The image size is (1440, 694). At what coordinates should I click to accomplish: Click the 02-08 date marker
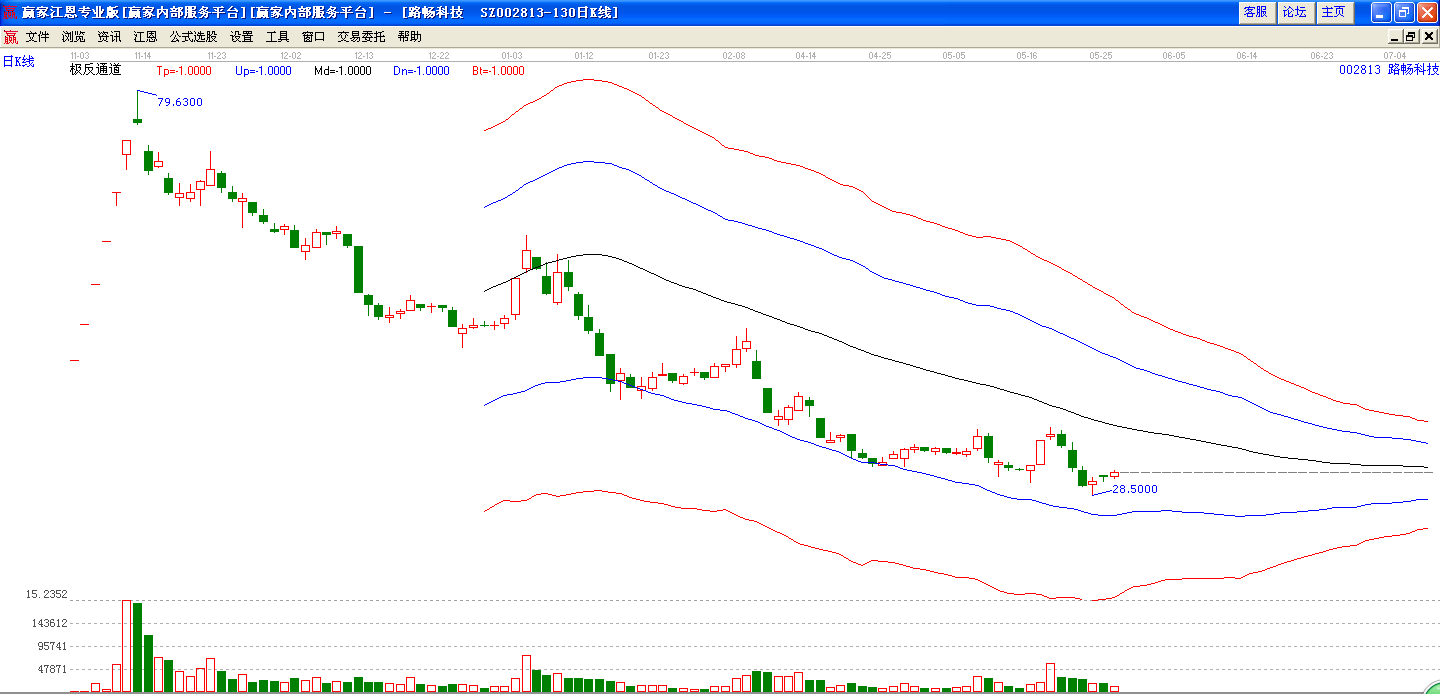[733, 55]
